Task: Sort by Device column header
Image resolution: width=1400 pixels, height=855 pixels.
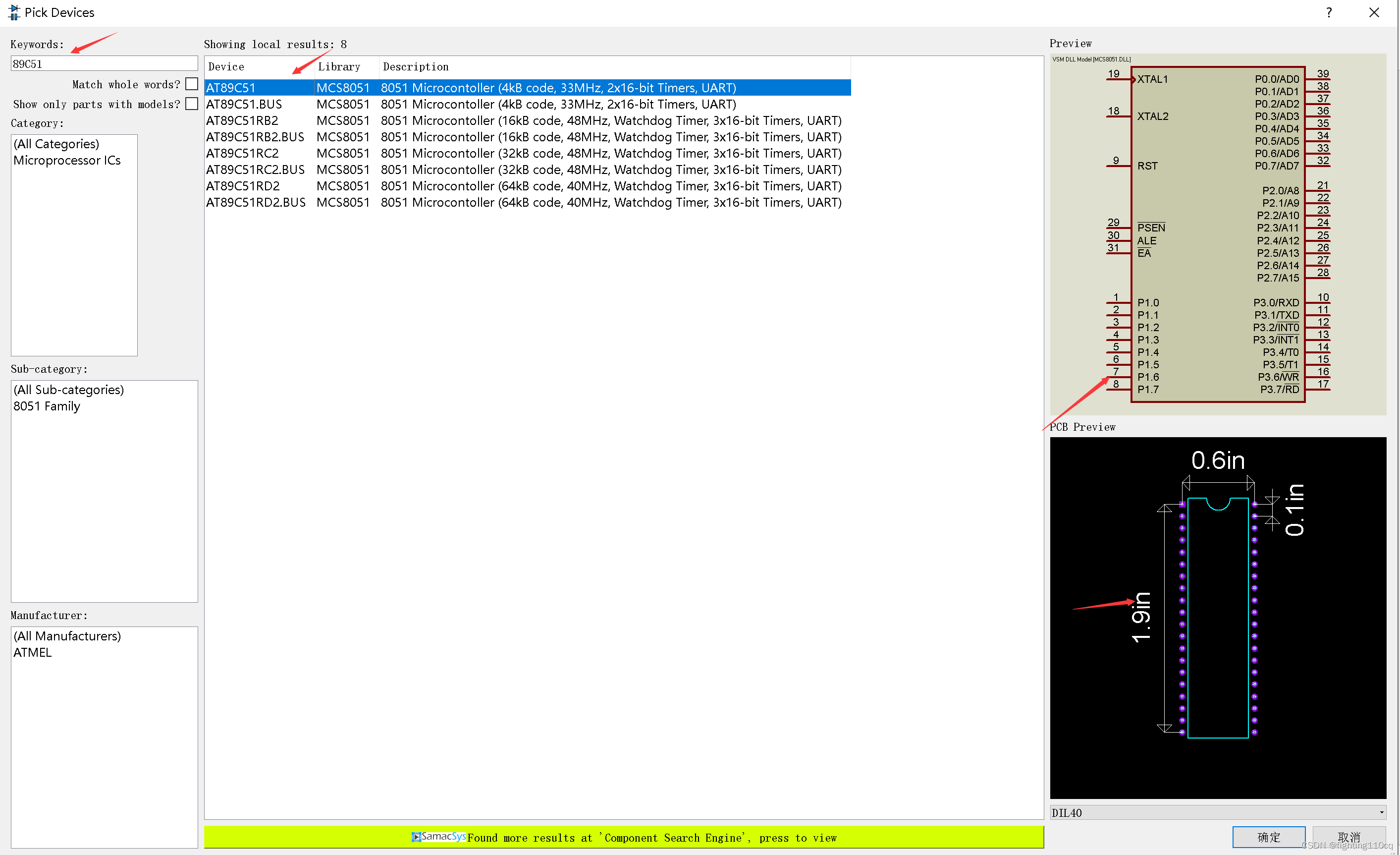Action: pos(226,67)
